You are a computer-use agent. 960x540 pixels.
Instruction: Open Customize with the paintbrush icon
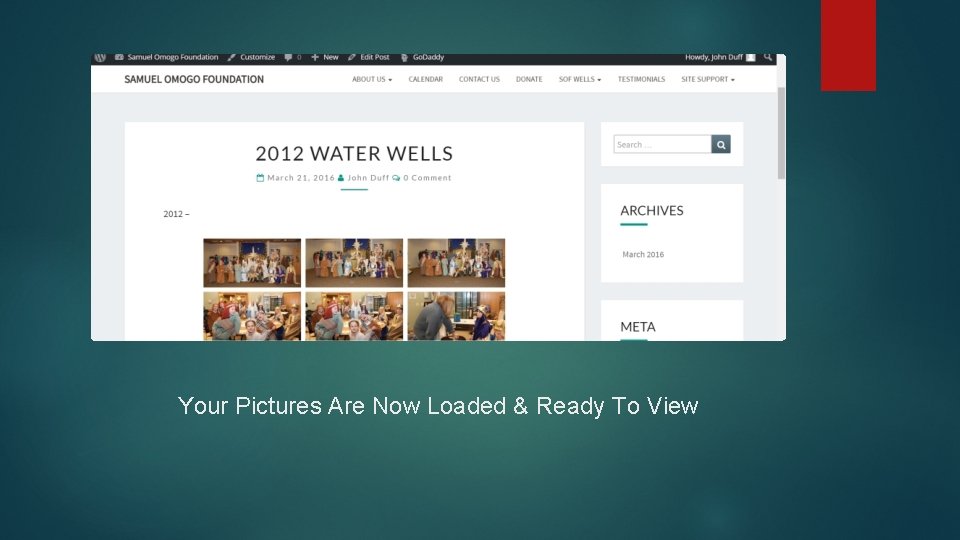(251, 57)
